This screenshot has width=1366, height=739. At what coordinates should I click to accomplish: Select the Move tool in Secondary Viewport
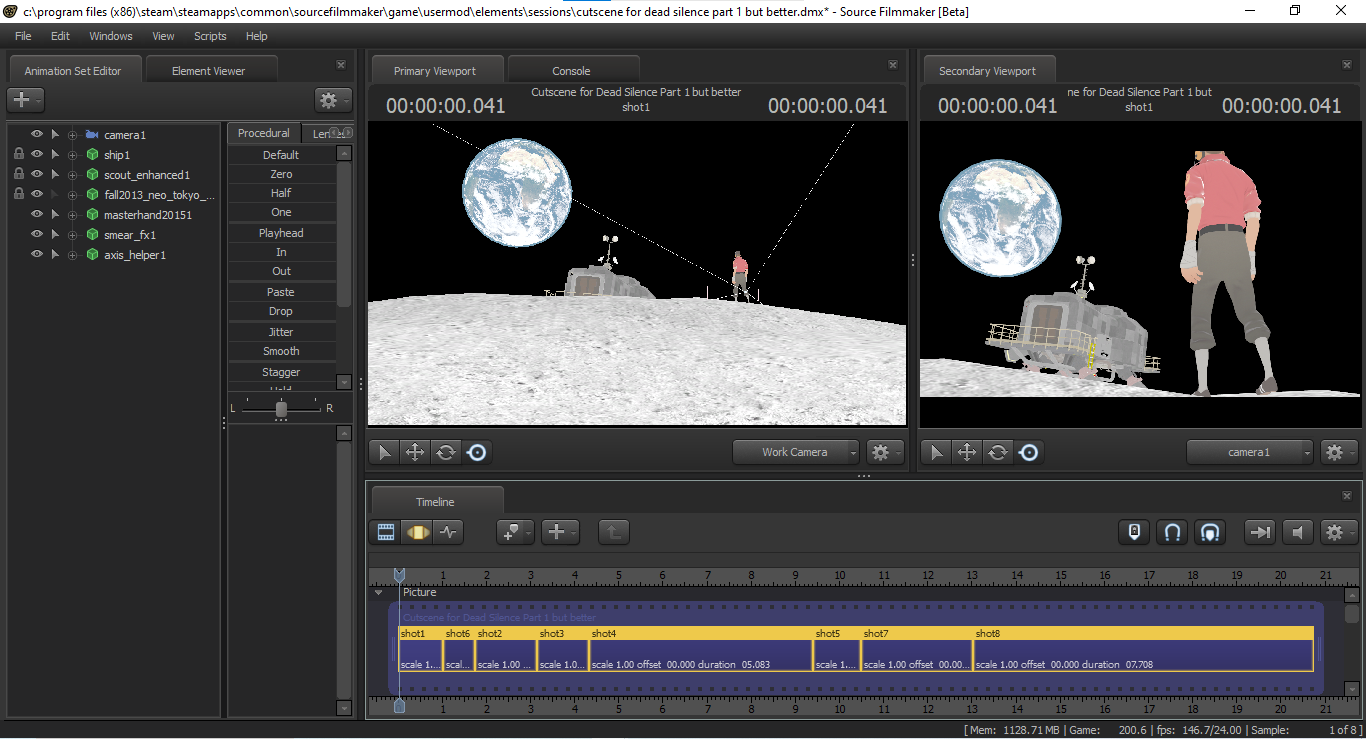pos(967,453)
